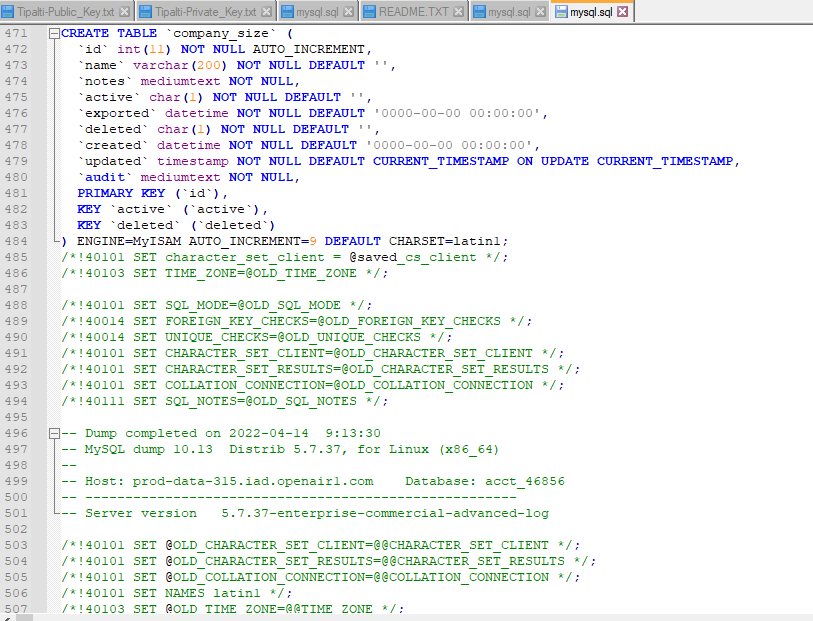
Task: Click PRIMARY KEY text
Action: [x=121, y=193]
